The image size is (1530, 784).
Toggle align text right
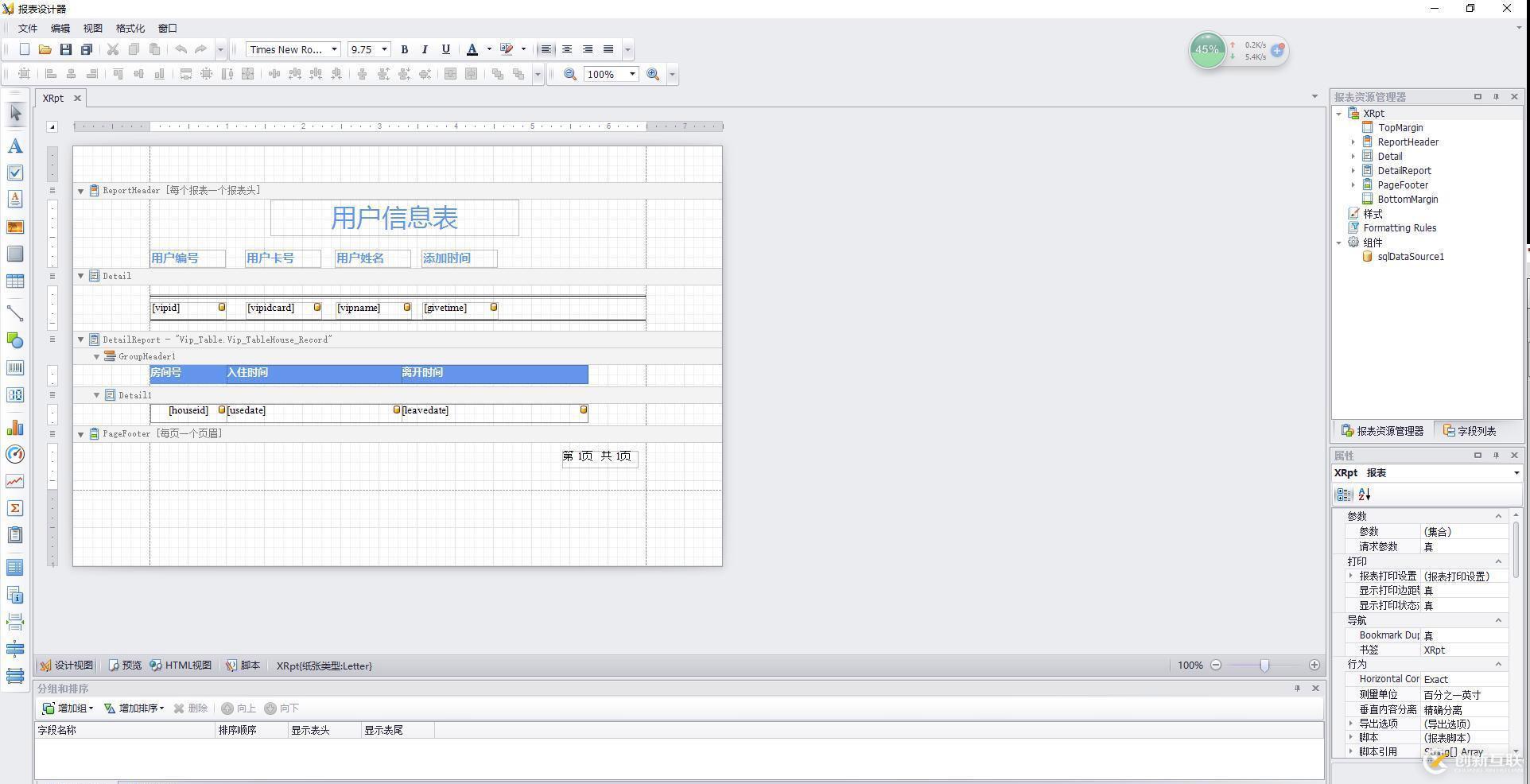(x=588, y=49)
